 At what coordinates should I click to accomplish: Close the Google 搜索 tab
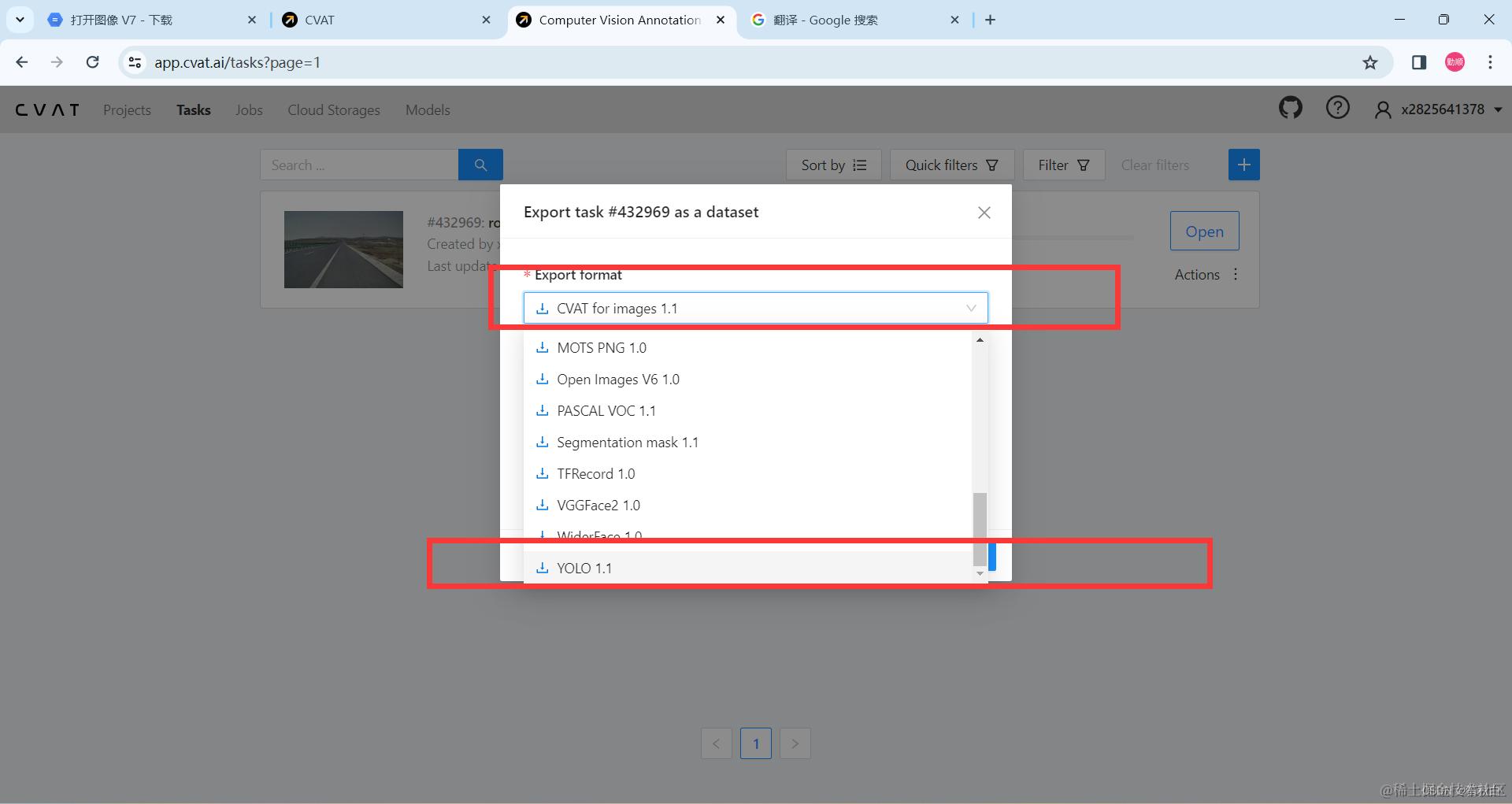954,20
